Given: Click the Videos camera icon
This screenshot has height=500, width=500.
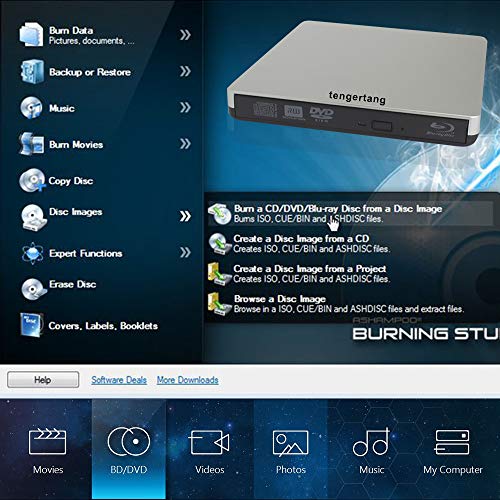Looking at the screenshot, I should [209, 442].
